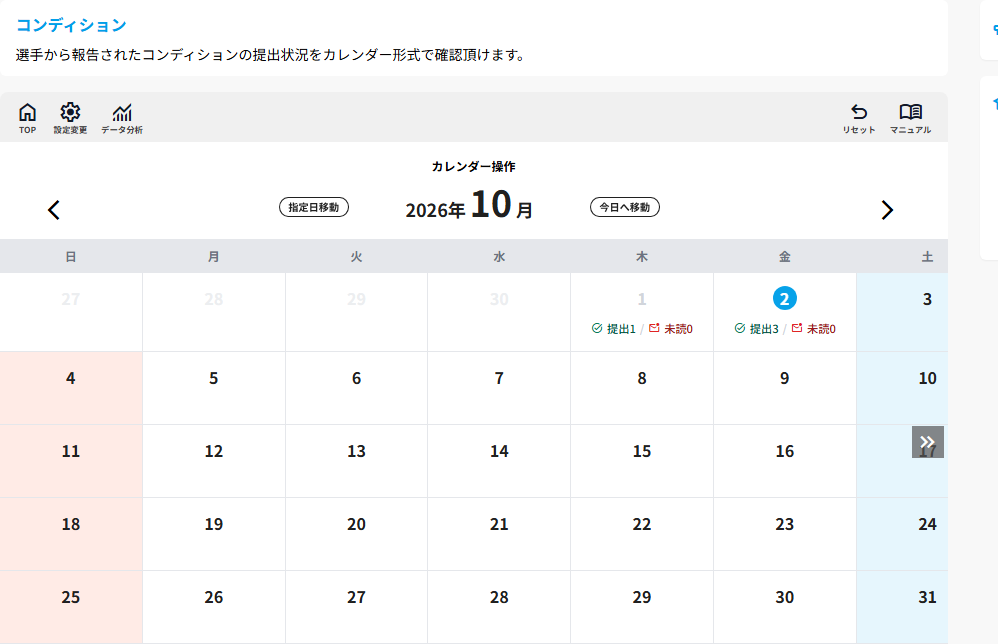
Task: Select October 14 in the calendar
Action: coord(499,451)
